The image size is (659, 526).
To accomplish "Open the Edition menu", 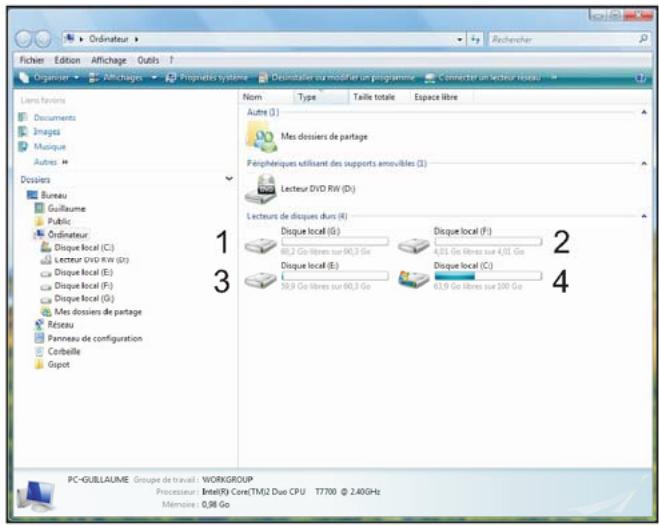I will (67, 60).
